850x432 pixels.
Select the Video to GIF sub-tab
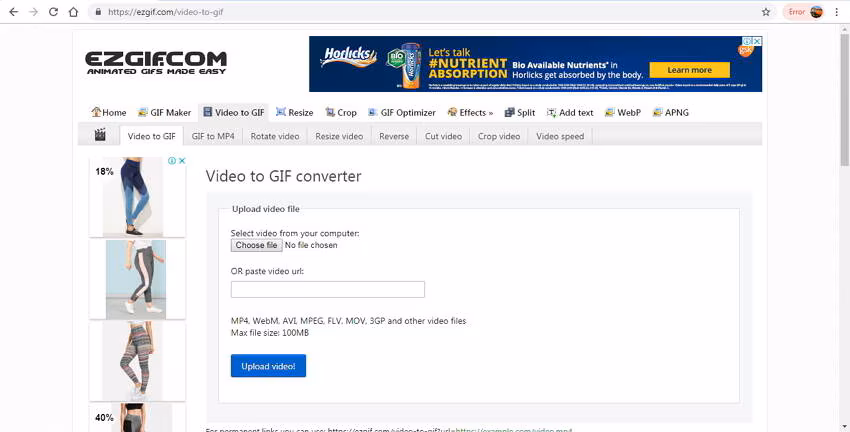pyautogui.click(x=152, y=136)
